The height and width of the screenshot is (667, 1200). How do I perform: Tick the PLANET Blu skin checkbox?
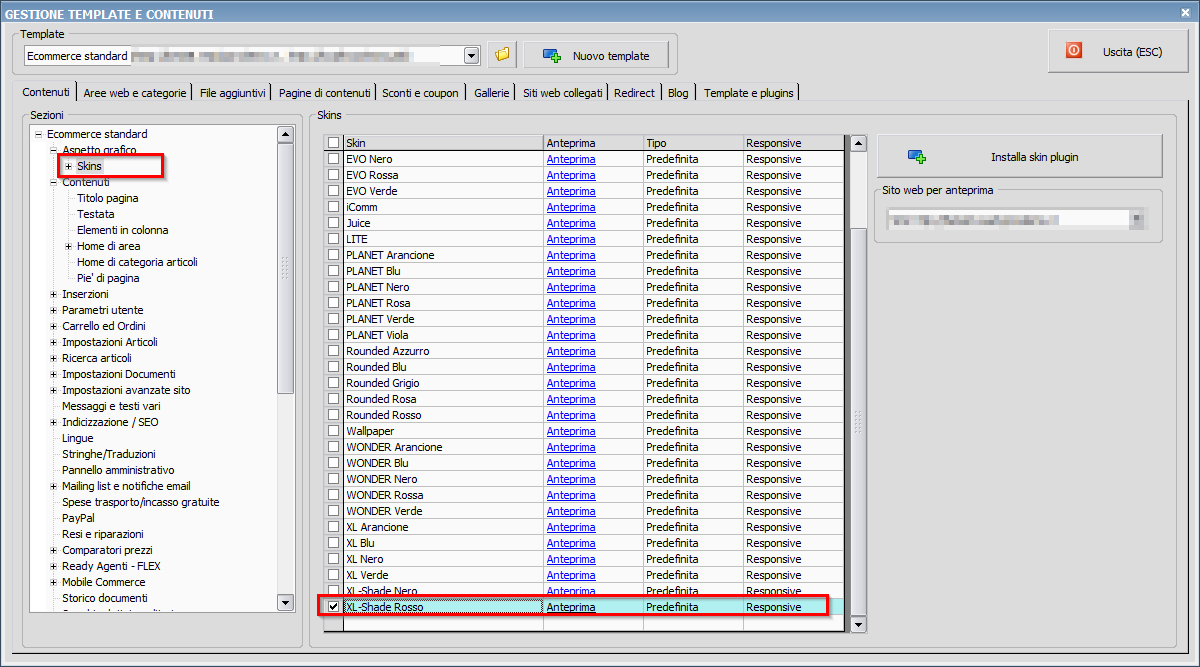point(334,271)
